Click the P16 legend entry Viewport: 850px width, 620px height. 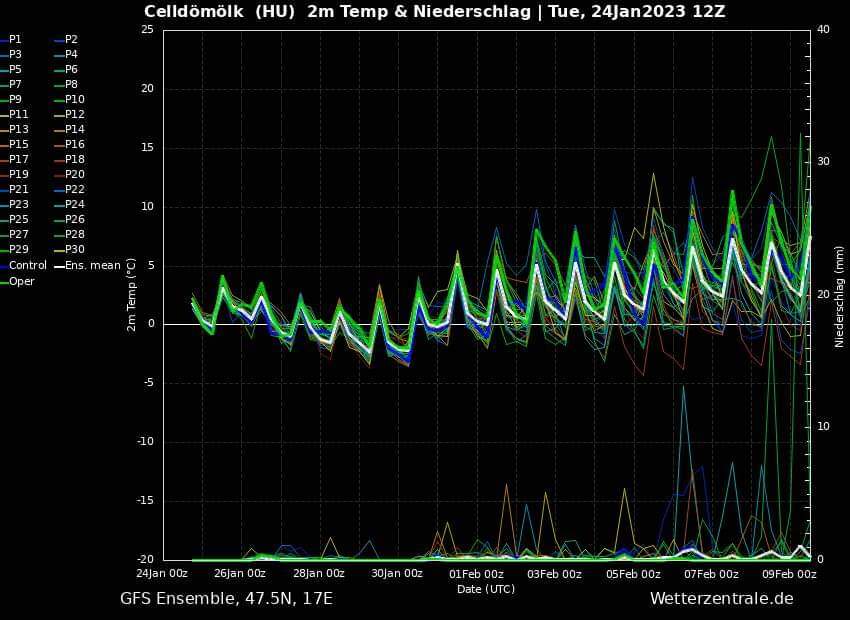click(x=74, y=144)
